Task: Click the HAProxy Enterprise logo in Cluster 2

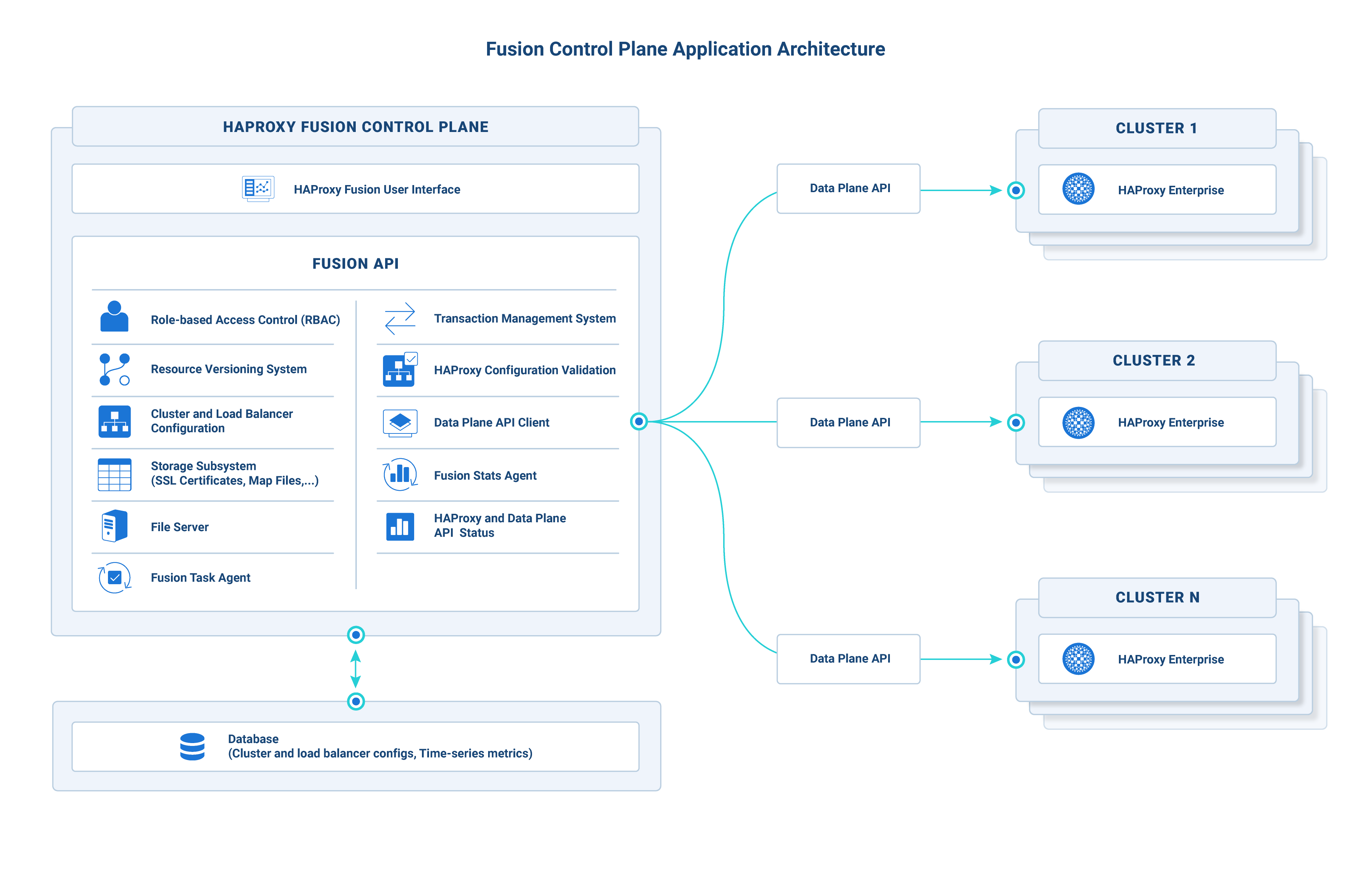Action: pyautogui.click(x=1078, y=422)
